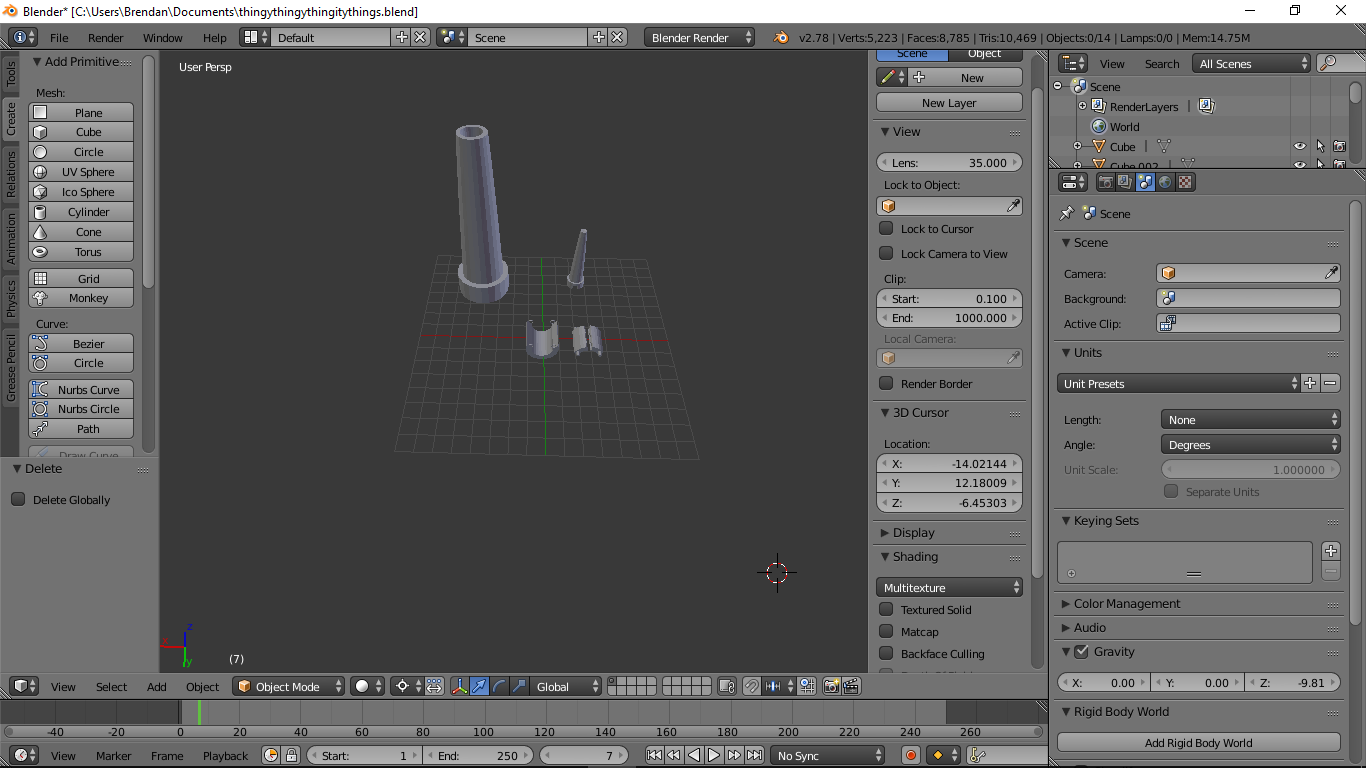Screen dimensions: 1366x768
Task: Enable Backface Culling checkbox
Action: click(886, 653)
